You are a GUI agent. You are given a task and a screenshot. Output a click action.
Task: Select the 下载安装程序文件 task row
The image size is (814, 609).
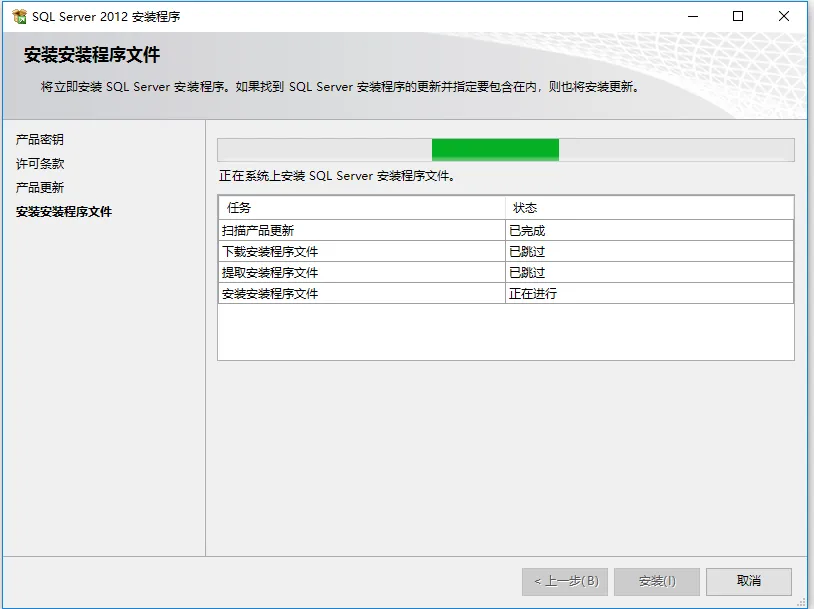(270, 252)
